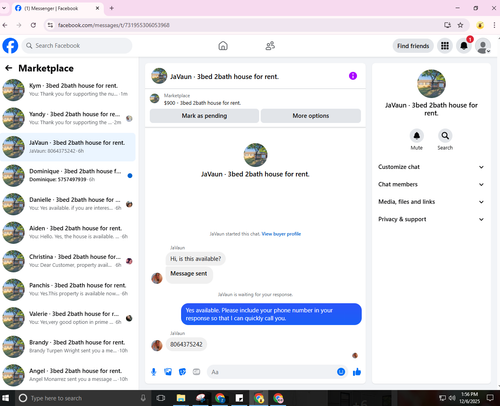Image resolution: width=500 pixels, height=406 pixels.
Task: Click the 'Message sent' bubble
Action: [x=189, y=274]
